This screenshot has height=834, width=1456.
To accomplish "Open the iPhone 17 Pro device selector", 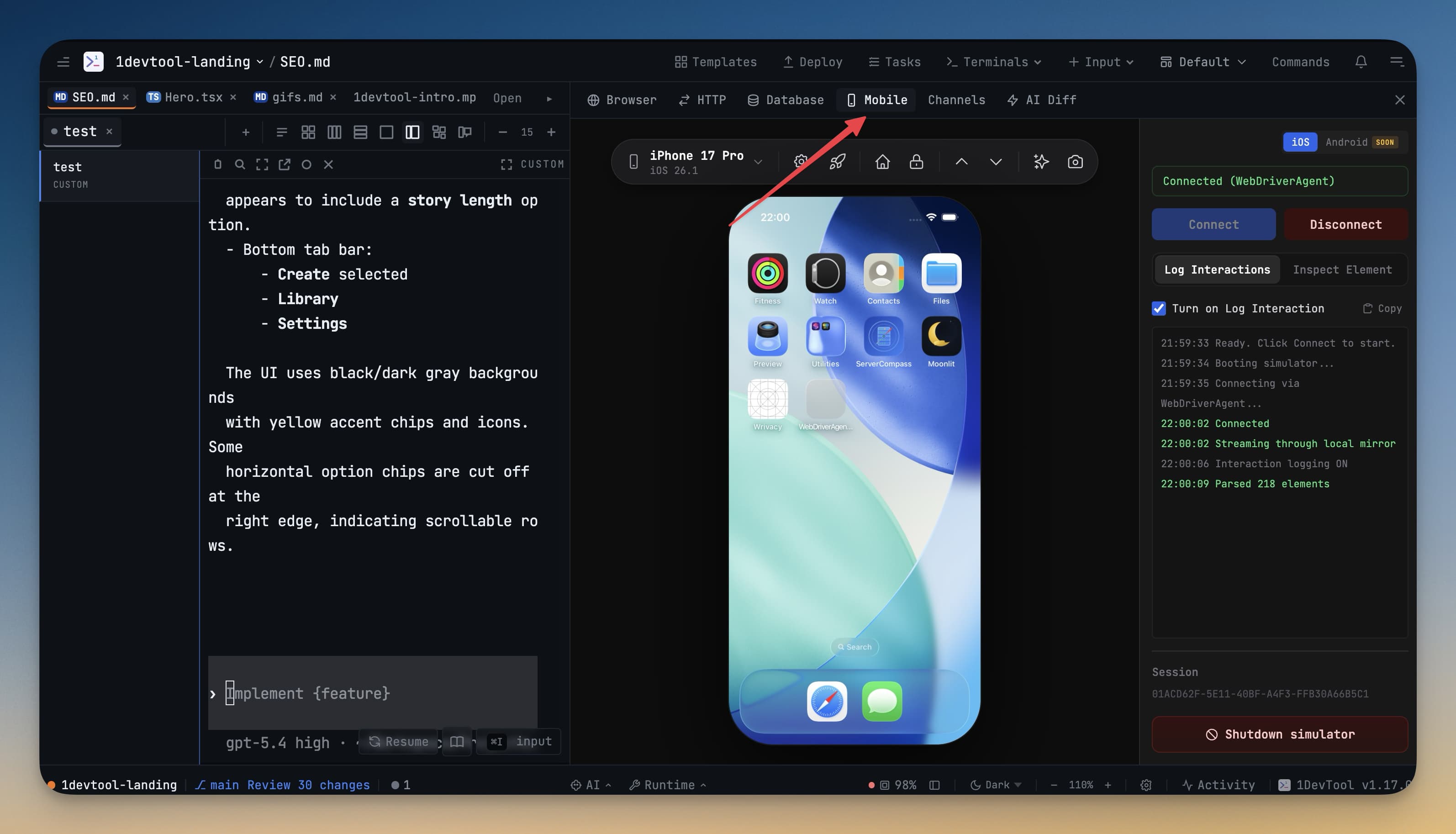I will [696, 161].
